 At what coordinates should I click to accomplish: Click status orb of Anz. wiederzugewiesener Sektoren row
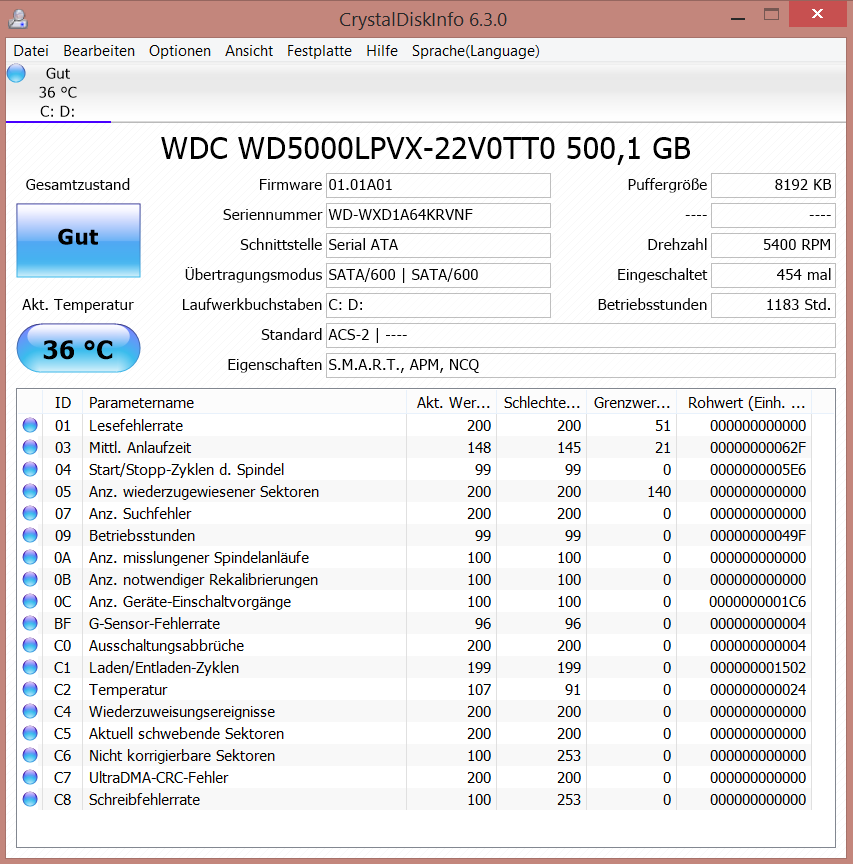click(x=30, y=492)
